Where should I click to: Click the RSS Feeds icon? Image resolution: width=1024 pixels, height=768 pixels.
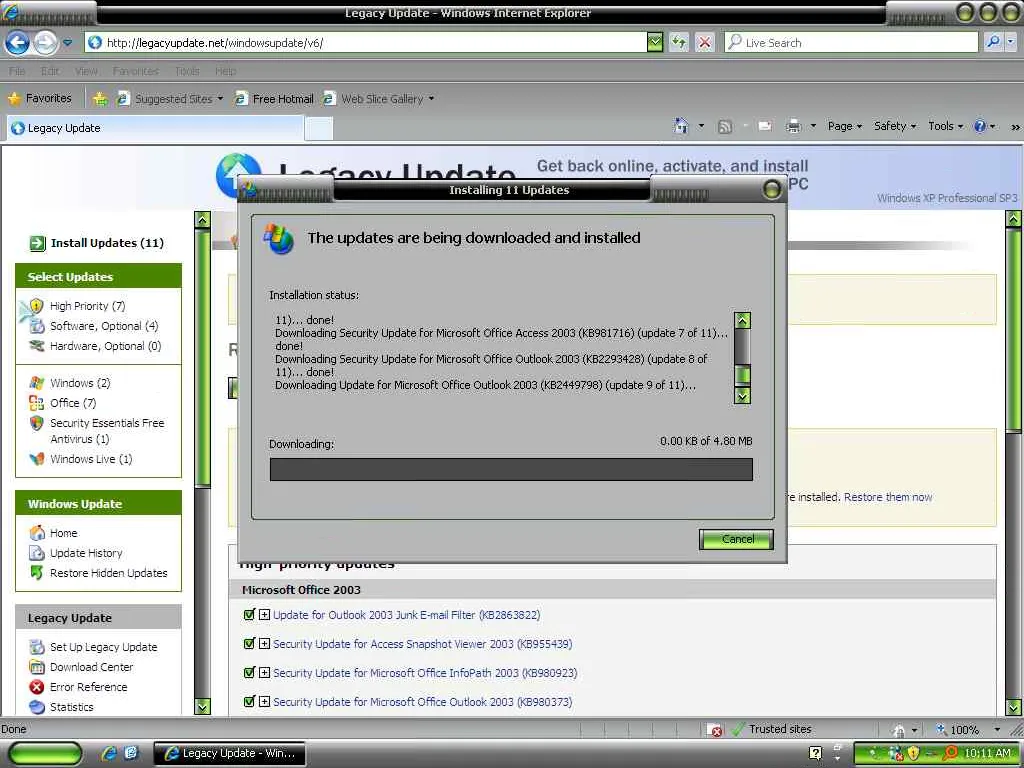(724, 127)
